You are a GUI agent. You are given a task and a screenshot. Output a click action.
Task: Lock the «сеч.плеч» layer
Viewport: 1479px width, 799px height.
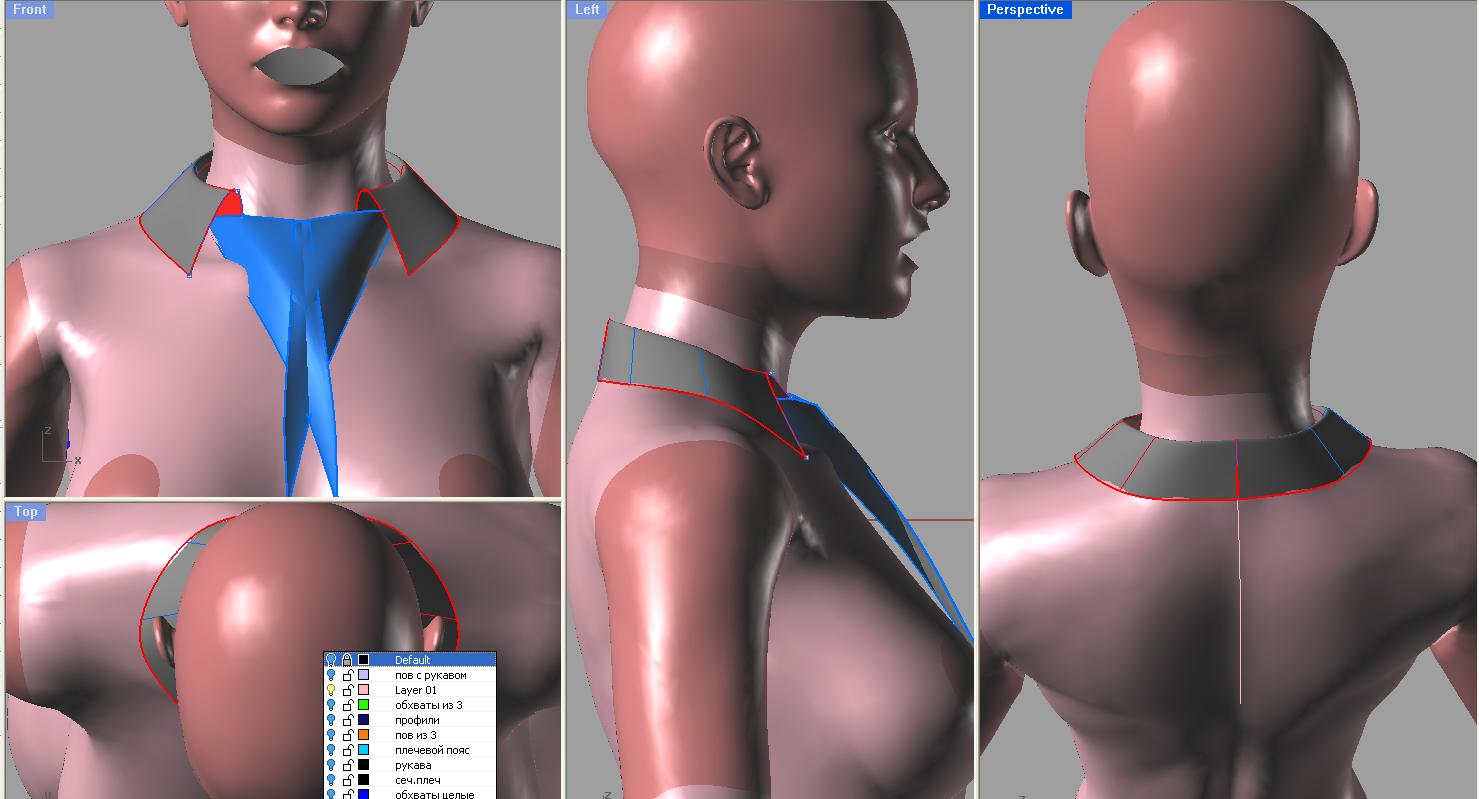coord(347,780)
